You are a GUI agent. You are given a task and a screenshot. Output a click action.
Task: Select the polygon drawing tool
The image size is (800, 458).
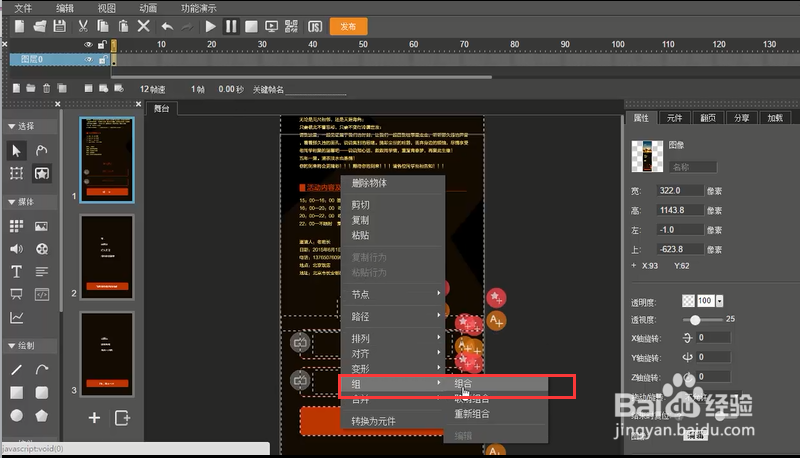coord(41,415)
